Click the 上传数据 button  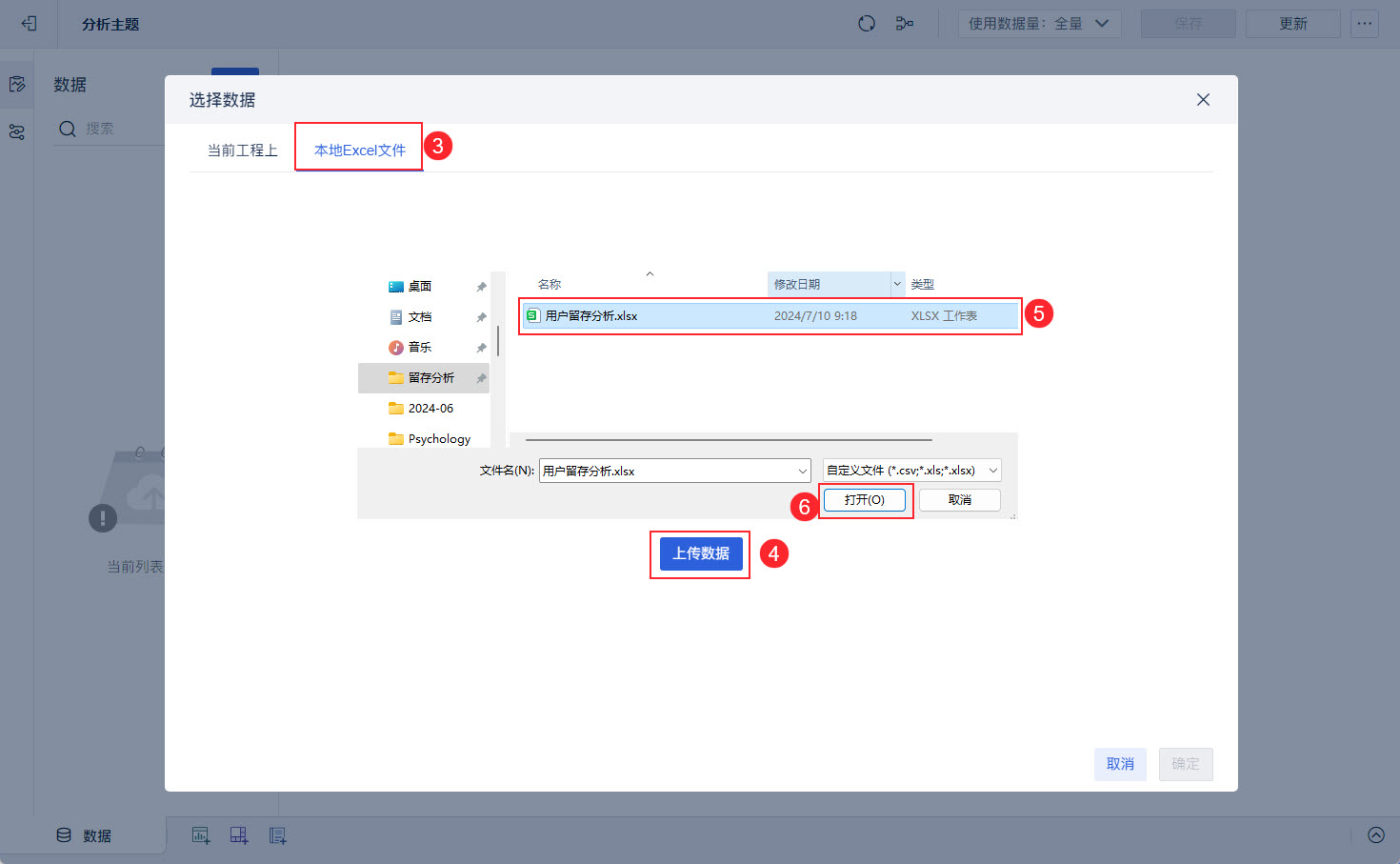coord(701,553)
